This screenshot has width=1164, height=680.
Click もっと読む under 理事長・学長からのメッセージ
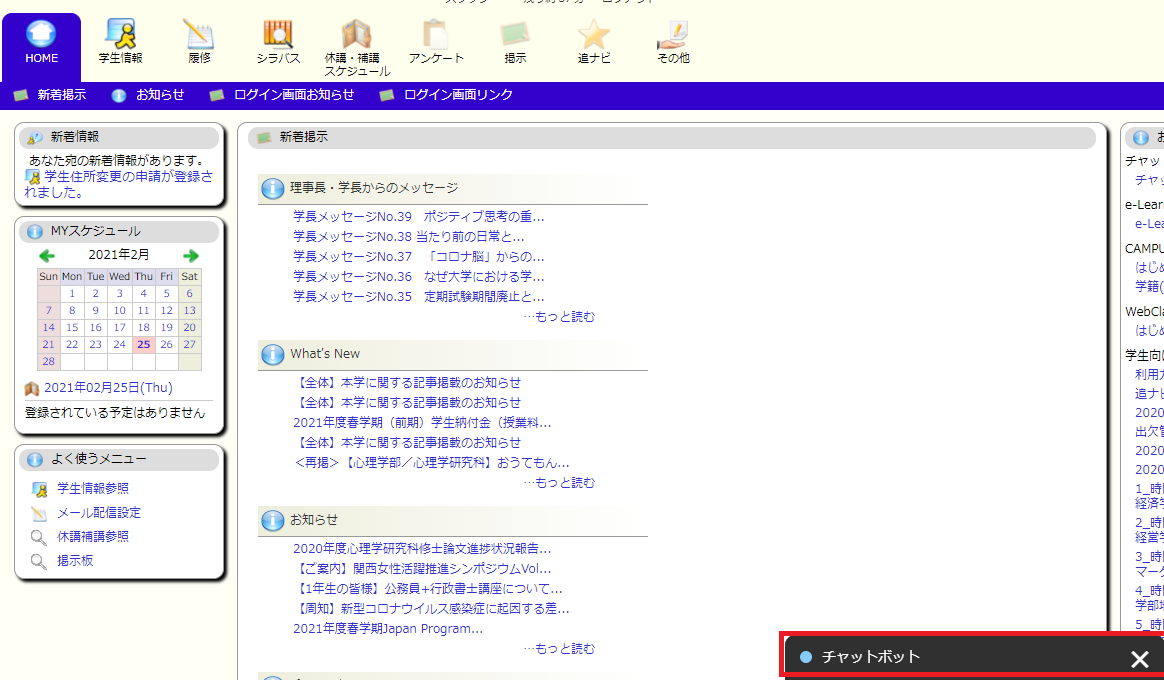pos(559,317)
